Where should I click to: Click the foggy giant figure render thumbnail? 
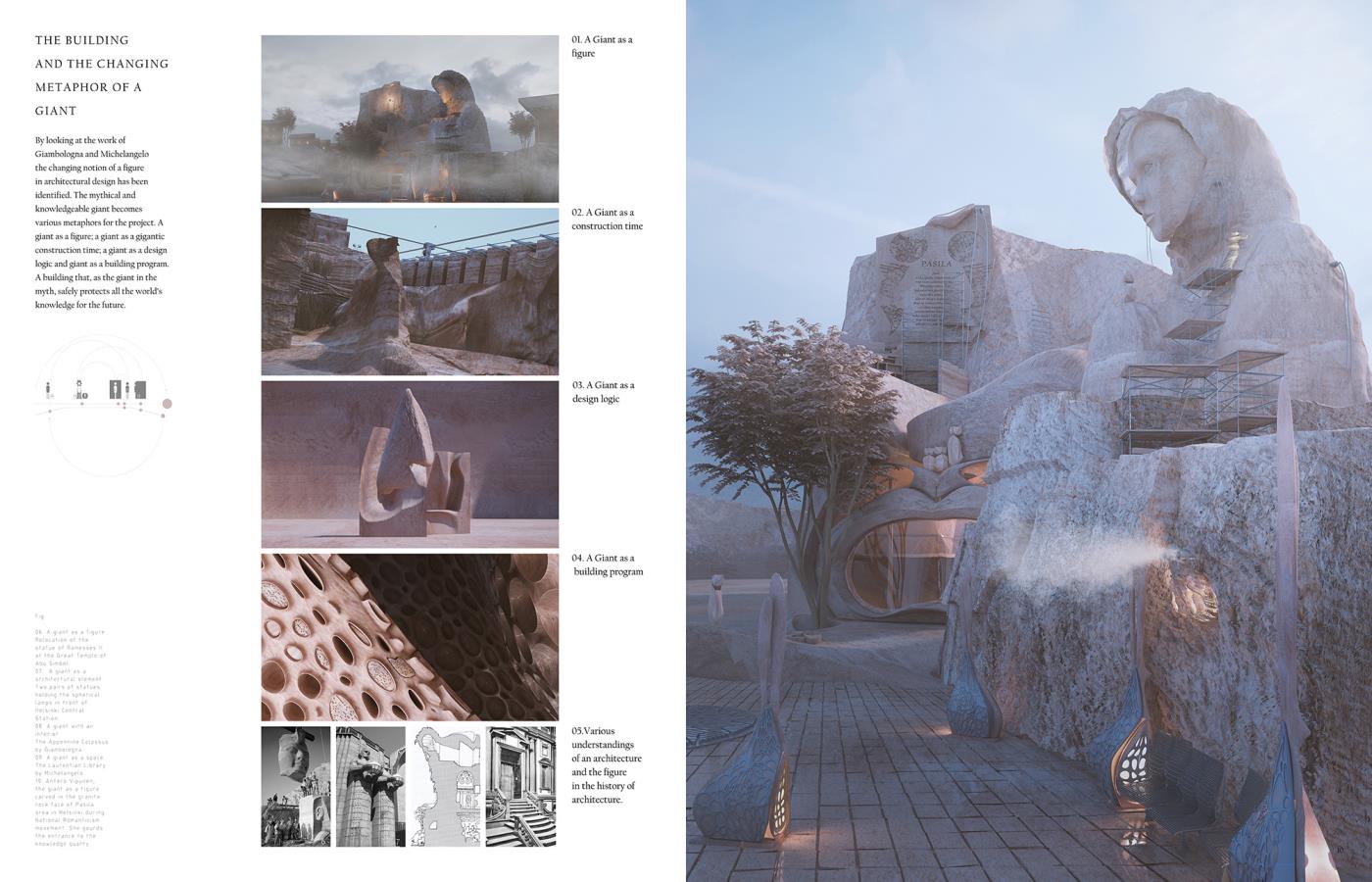[x=409, y=119]
